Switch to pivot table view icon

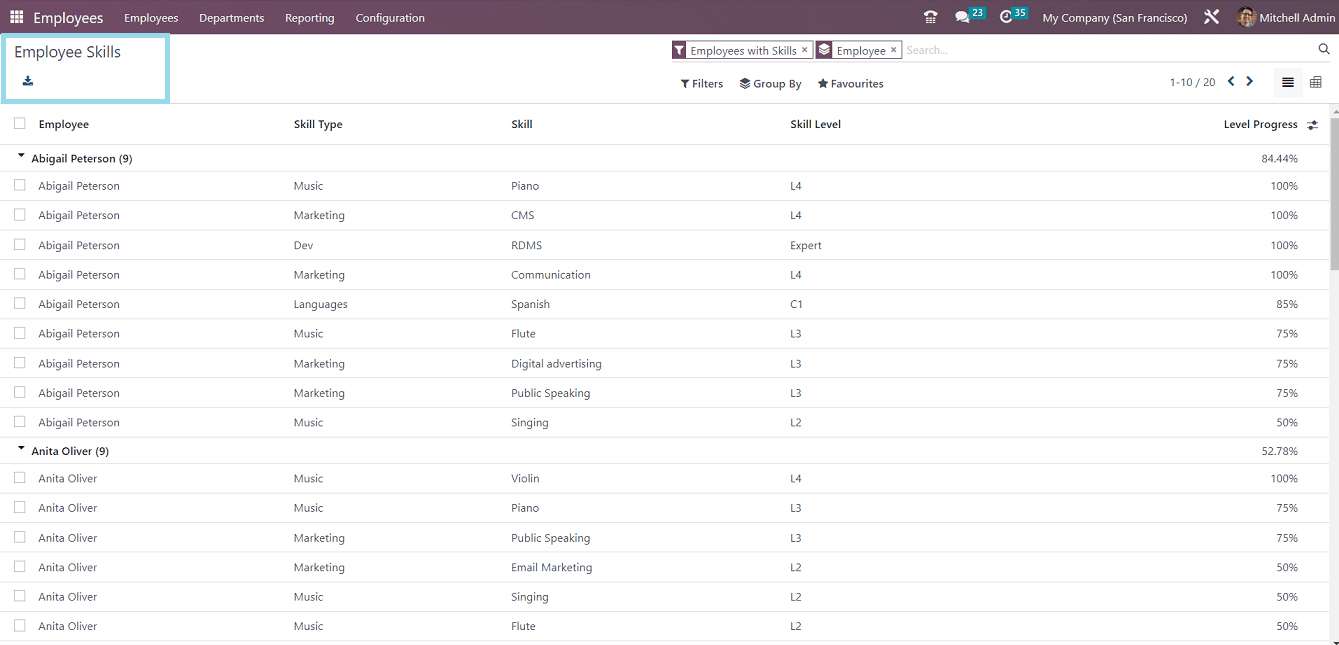pyautogui.click(x=1316, y=82)
